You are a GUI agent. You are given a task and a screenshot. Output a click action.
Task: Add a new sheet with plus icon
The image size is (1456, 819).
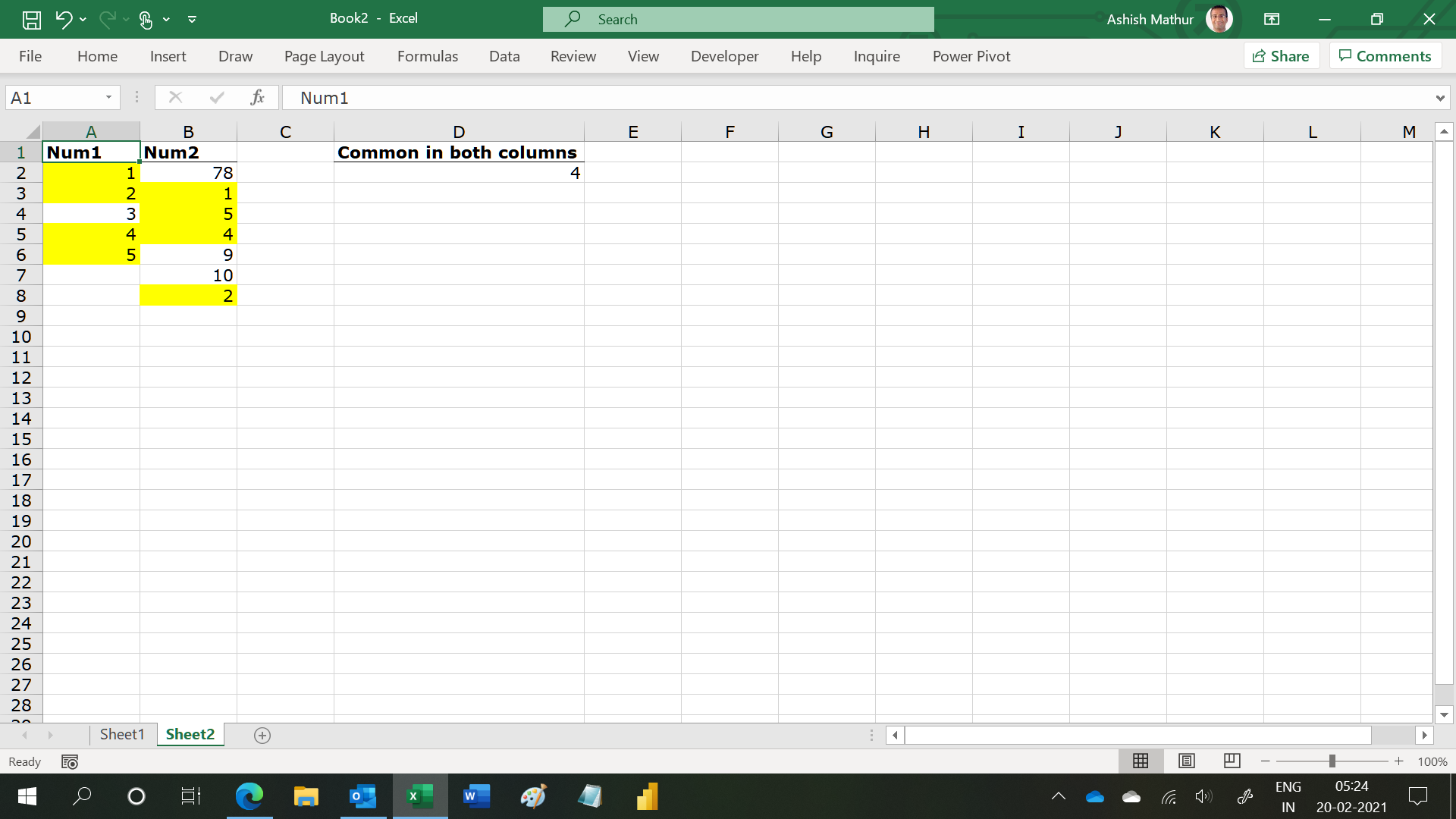tap(262, 735)
